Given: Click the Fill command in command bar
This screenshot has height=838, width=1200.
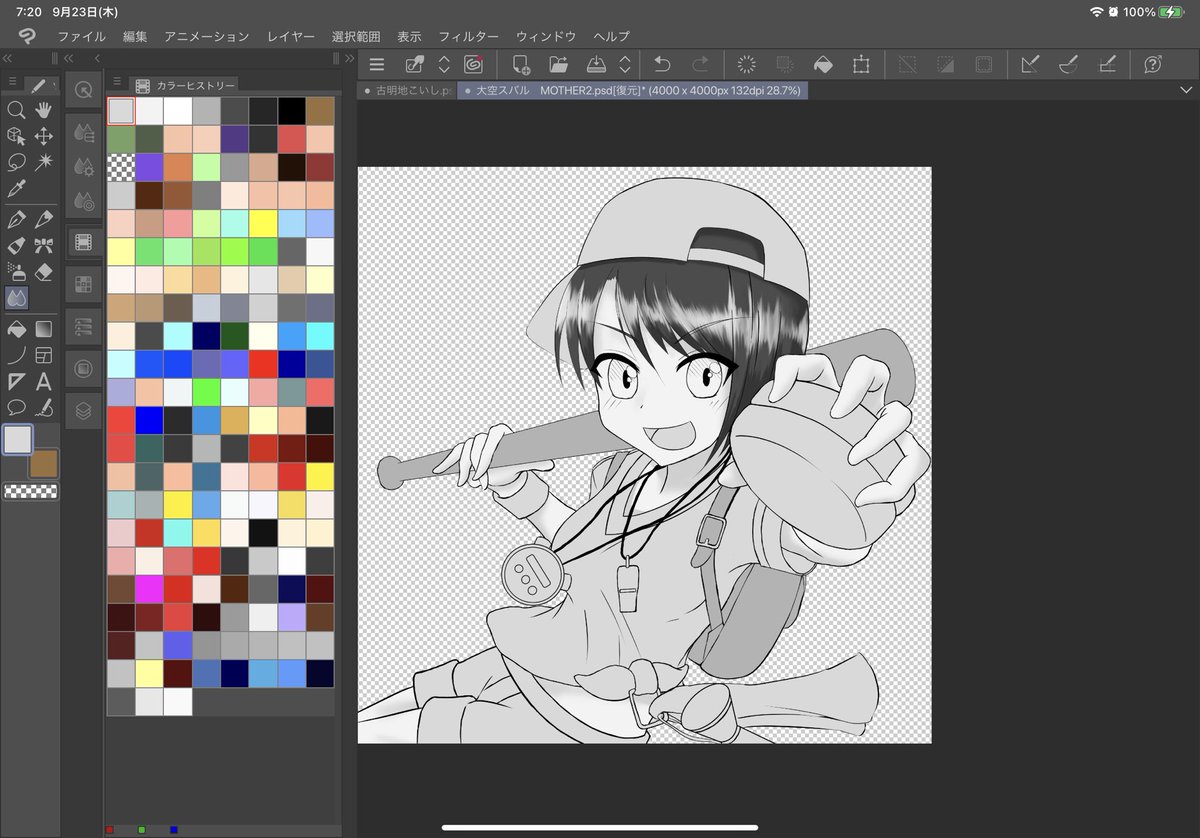Looking at the screenshot, I should point(823,65).
